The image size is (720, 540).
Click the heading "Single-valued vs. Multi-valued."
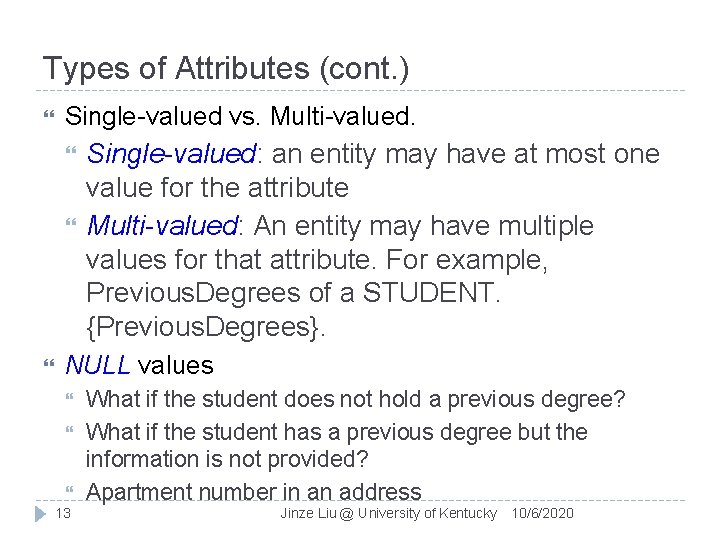pyautogui.click(x=239, y=117)
